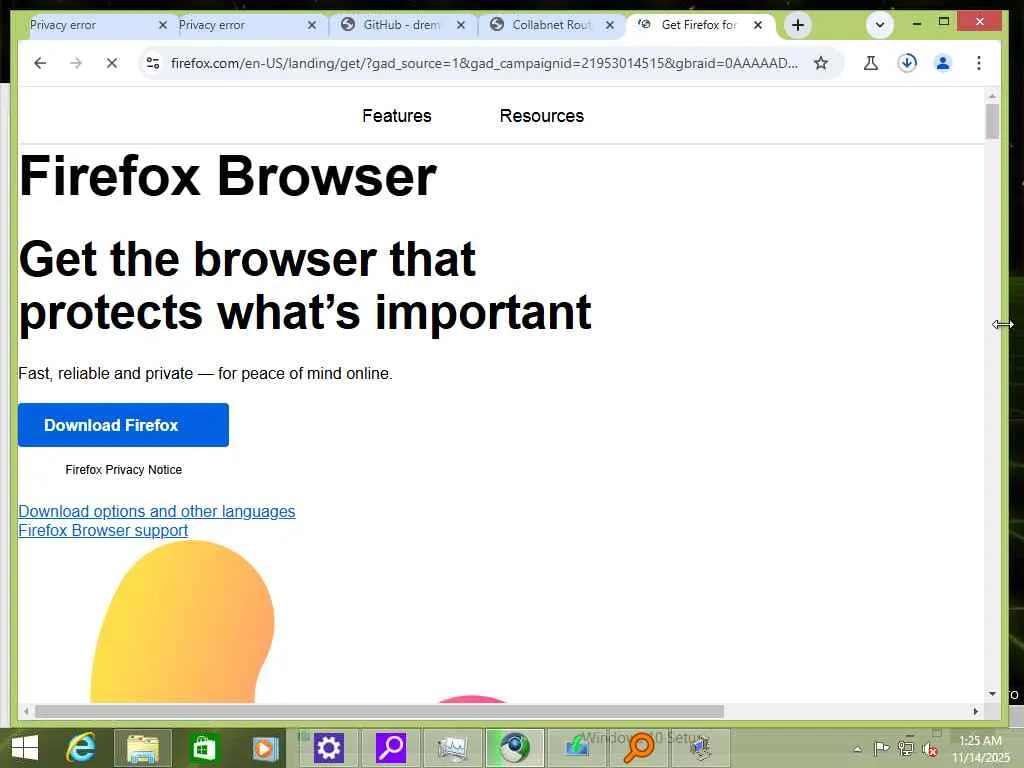The height and width of the screenshot is (768, 1024).
Task: Open the Chrome Labs flask icon
Action: [x=871, y=63]
